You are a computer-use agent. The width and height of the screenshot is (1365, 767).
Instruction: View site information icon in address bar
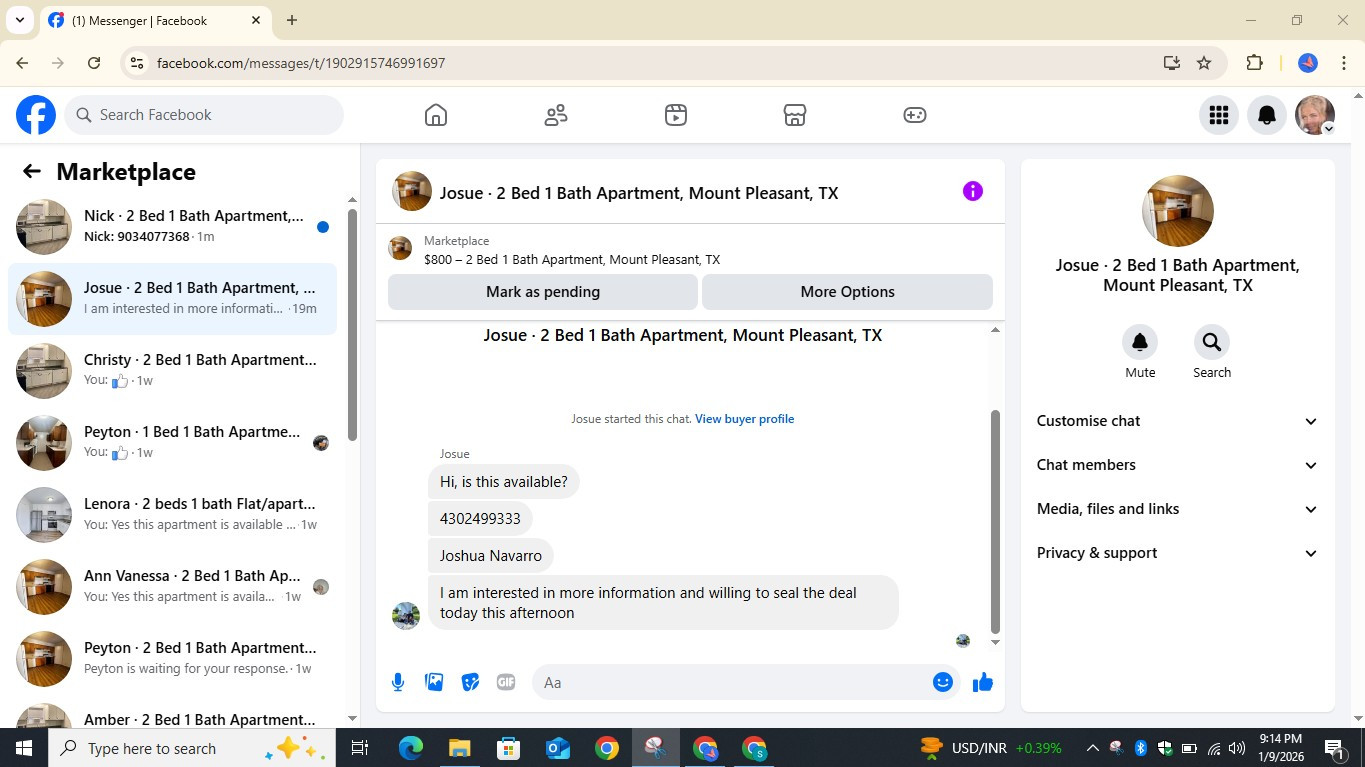pos(138,63)
